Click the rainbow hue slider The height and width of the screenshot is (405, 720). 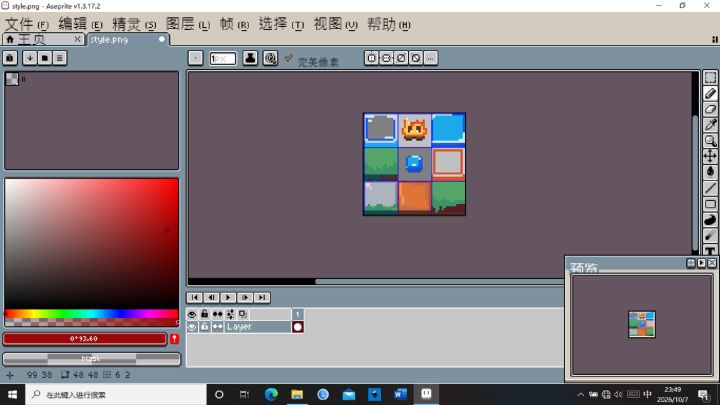[x=91, y=314]
